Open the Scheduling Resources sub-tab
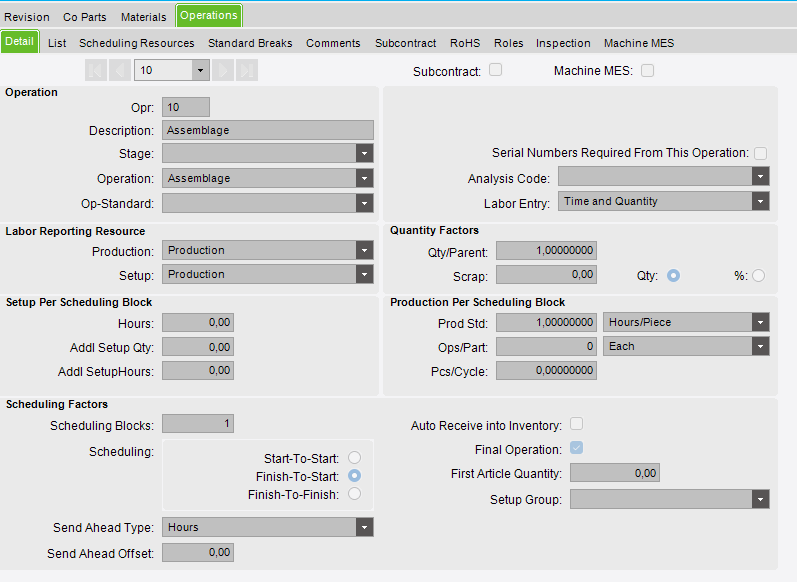 tap(137, 43)
